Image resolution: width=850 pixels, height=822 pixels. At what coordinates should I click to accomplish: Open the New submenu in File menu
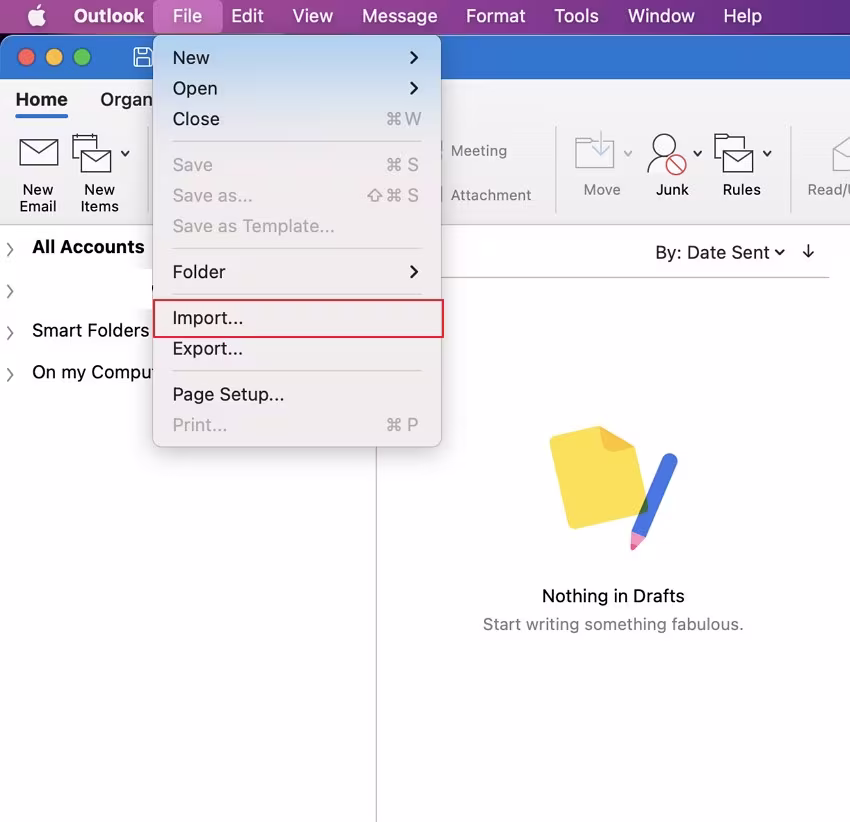pos(297,57)
